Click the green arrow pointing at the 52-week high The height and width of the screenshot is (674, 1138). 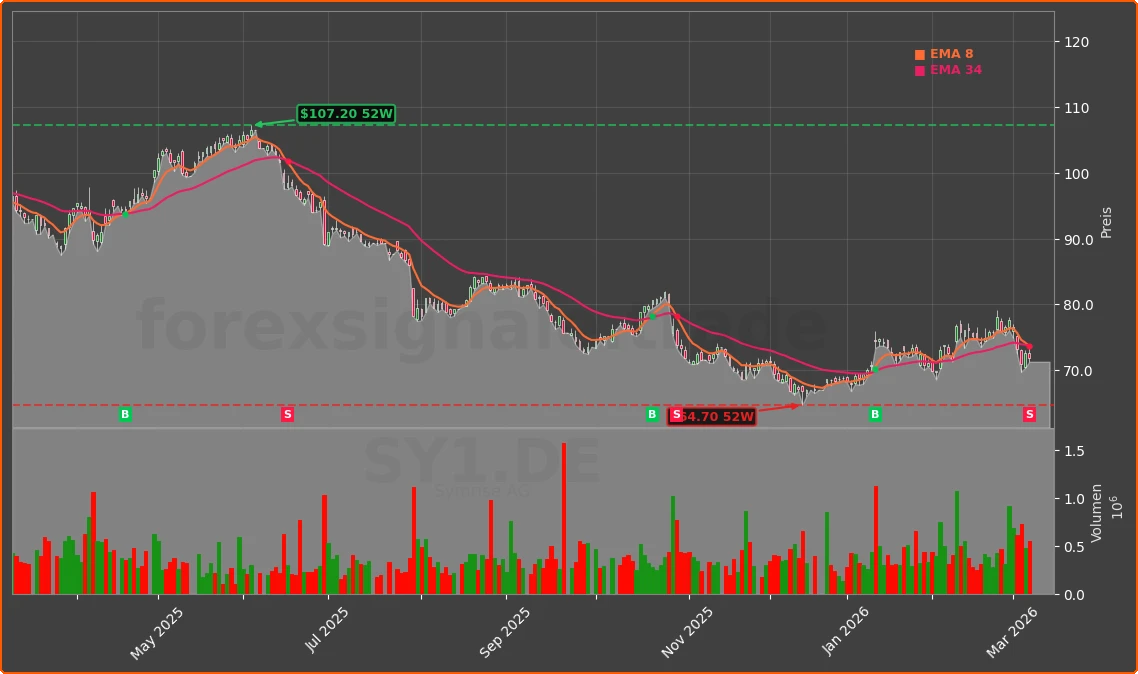click(x=267, y=124)
